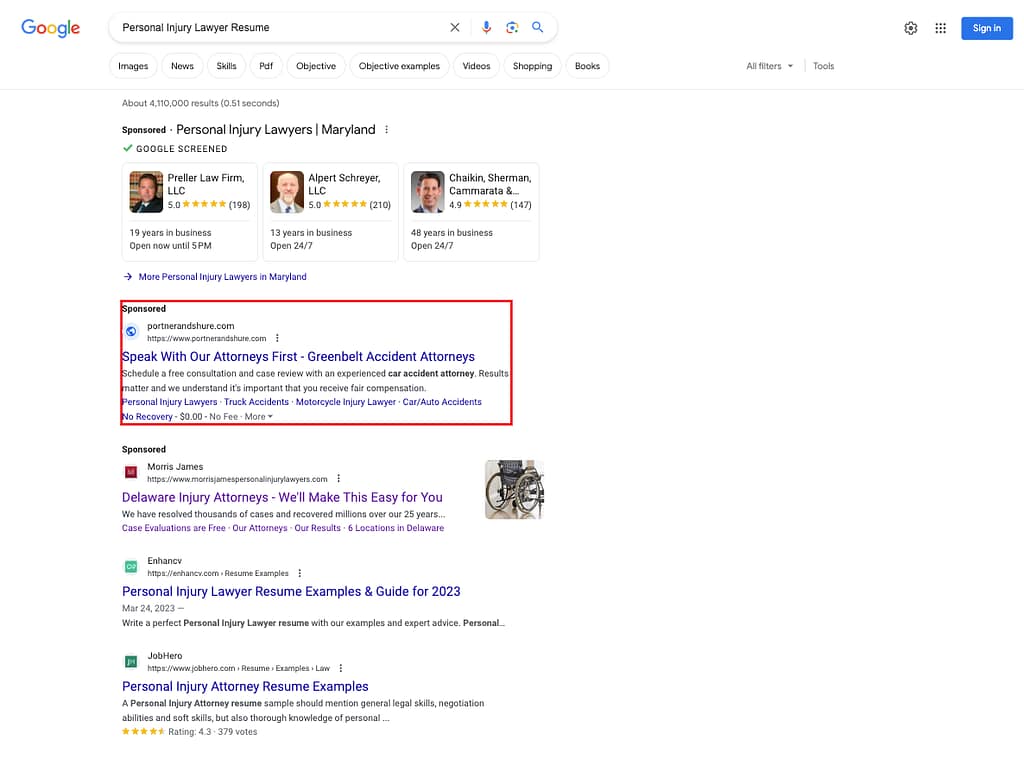This screenshot has width=1024, height=760.
Task: Open More Personal Injury Lawyers in Maryland link
Action: pyautogui.click(x=222, y=277)
